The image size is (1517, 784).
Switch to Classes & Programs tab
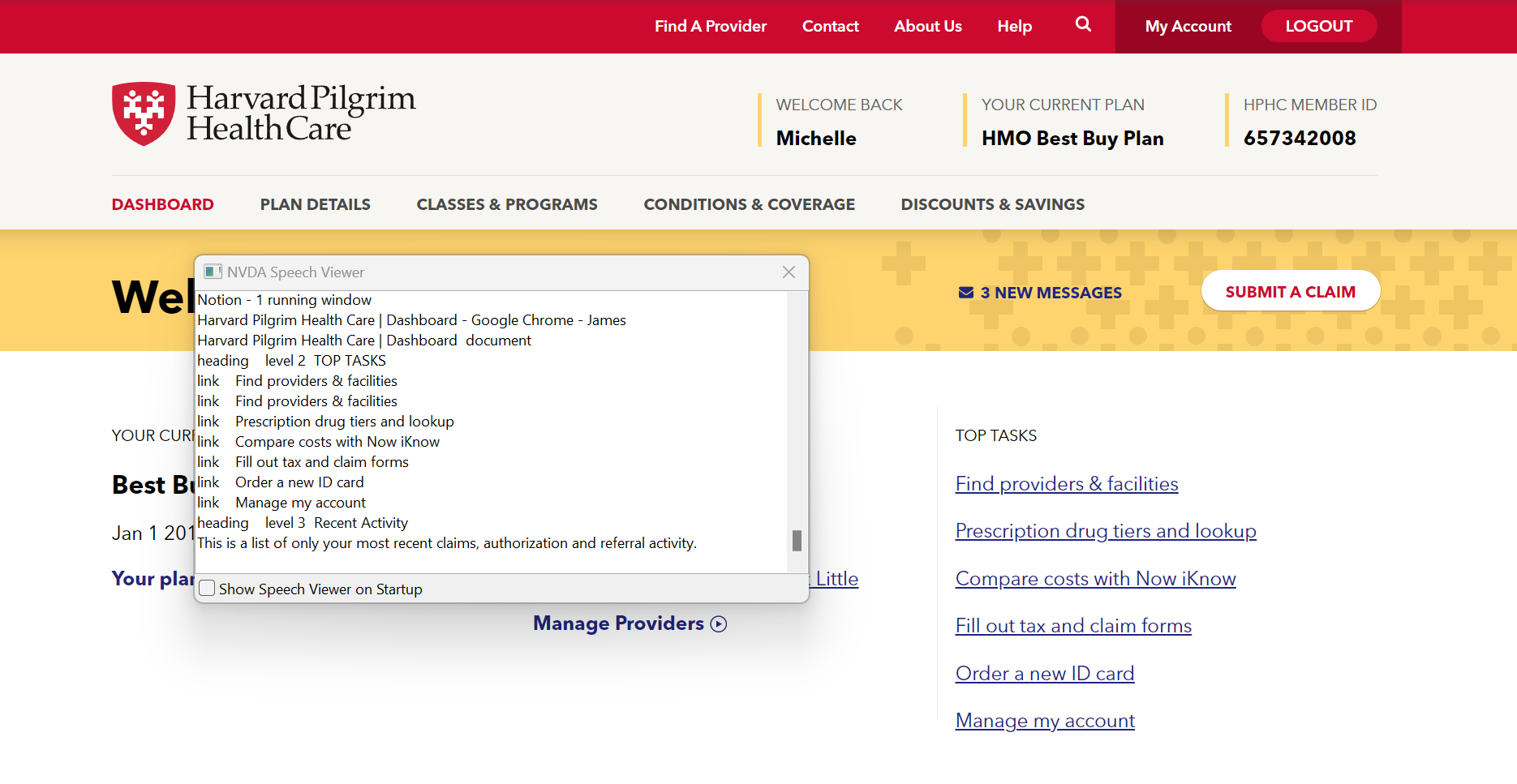[507, 204]
